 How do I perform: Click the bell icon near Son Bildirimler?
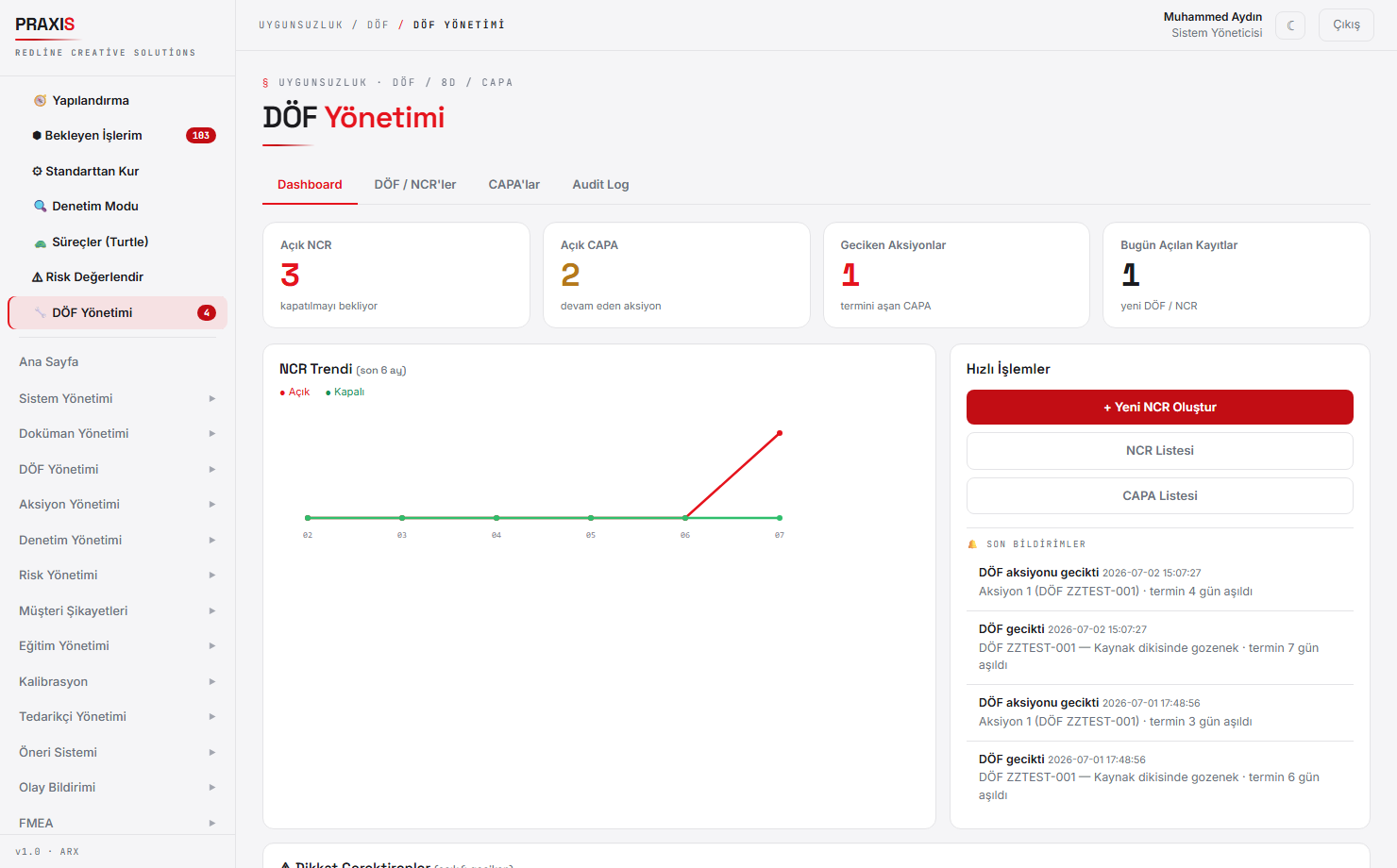coord(972,544)
